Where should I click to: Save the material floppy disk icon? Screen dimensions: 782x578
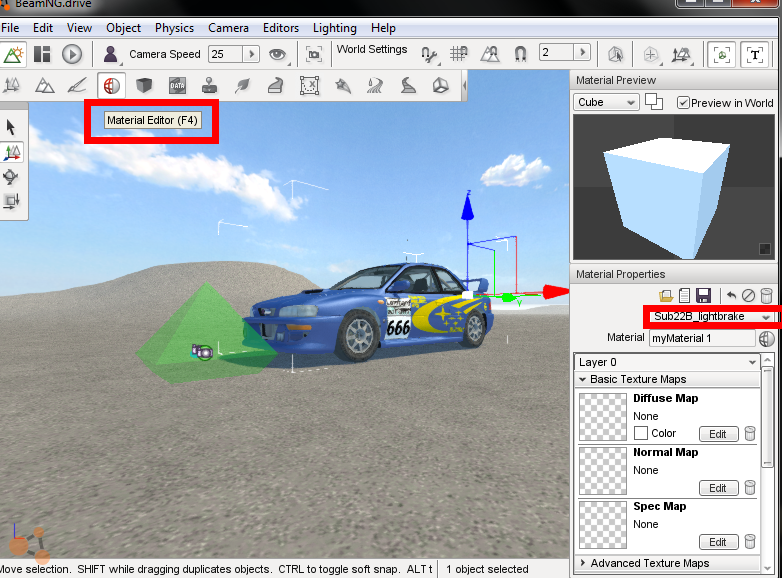point(704,295)
